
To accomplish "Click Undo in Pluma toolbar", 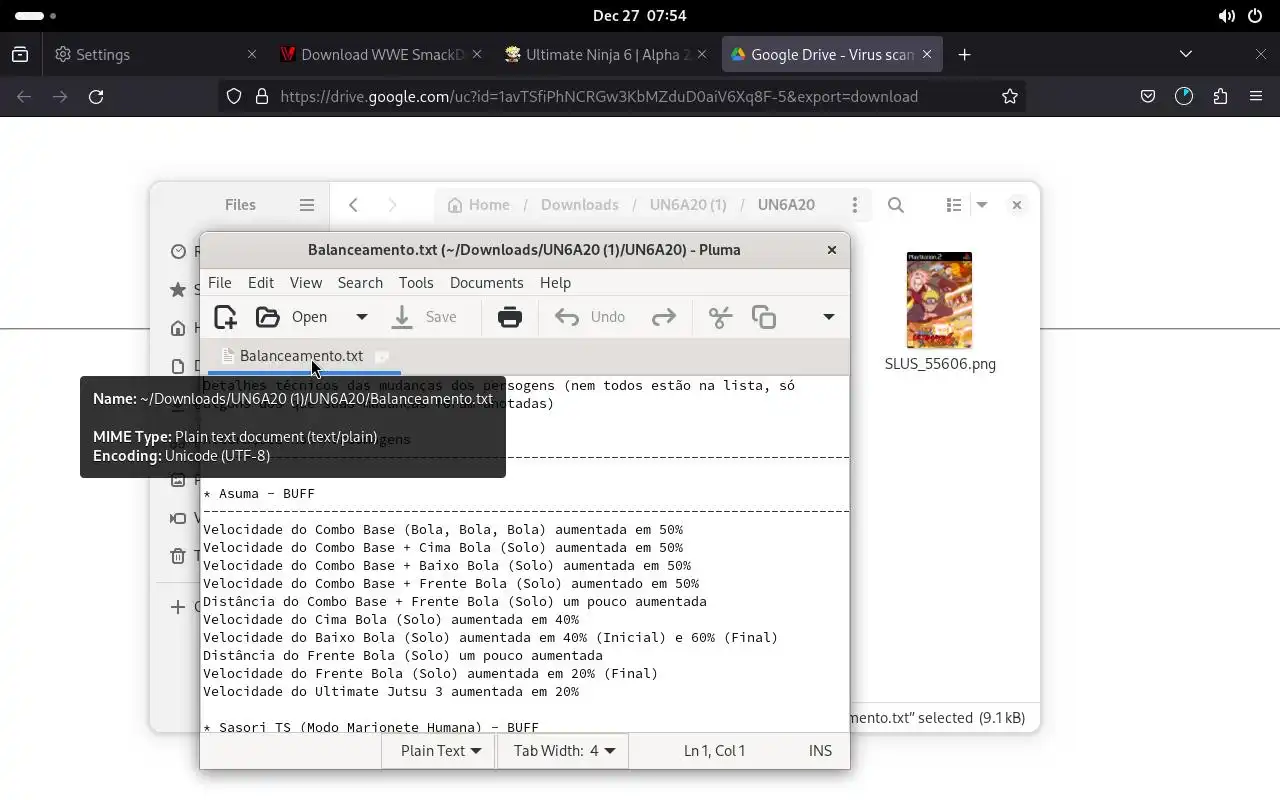I will click(590, 317).
